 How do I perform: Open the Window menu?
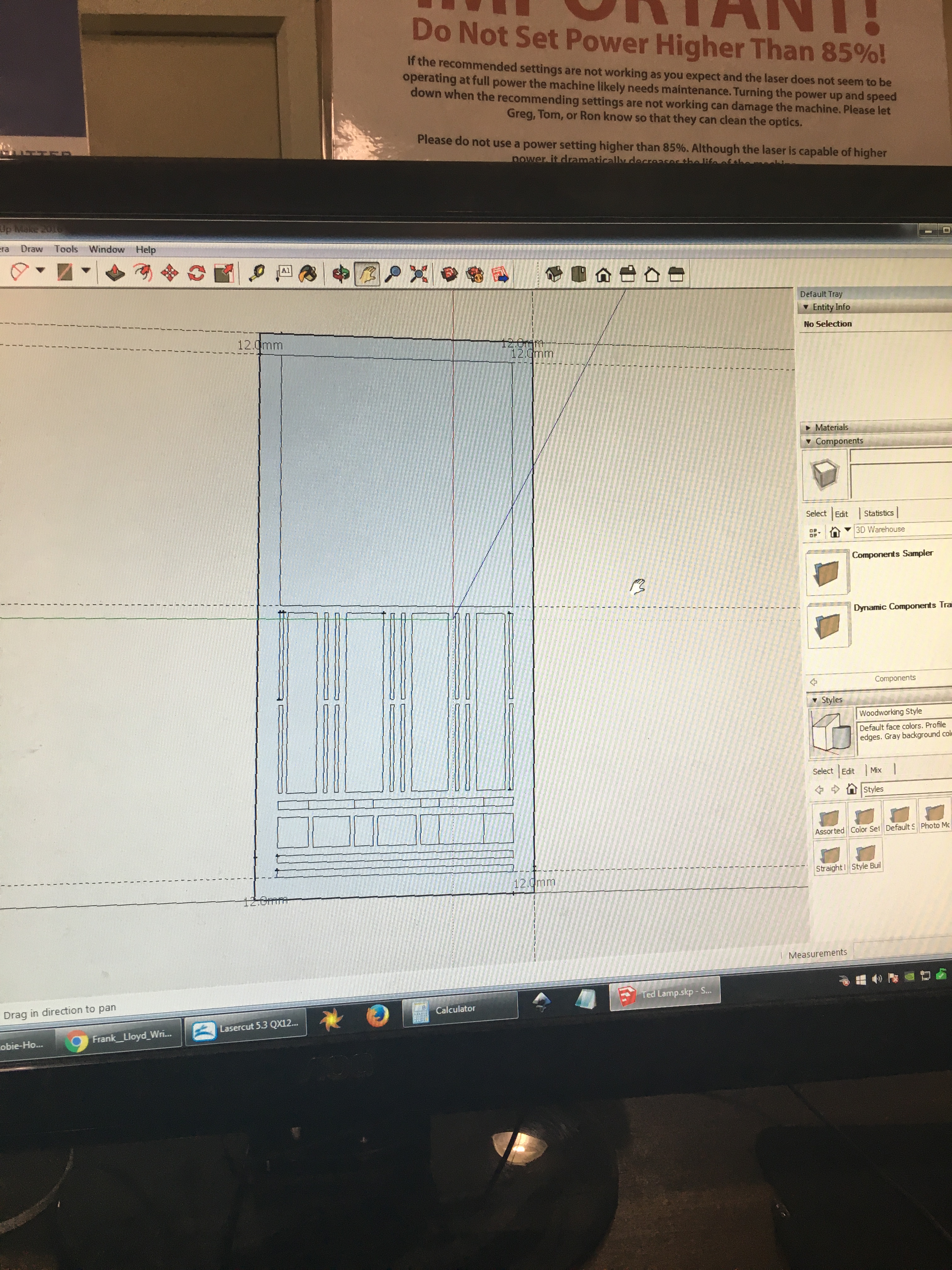107,249
